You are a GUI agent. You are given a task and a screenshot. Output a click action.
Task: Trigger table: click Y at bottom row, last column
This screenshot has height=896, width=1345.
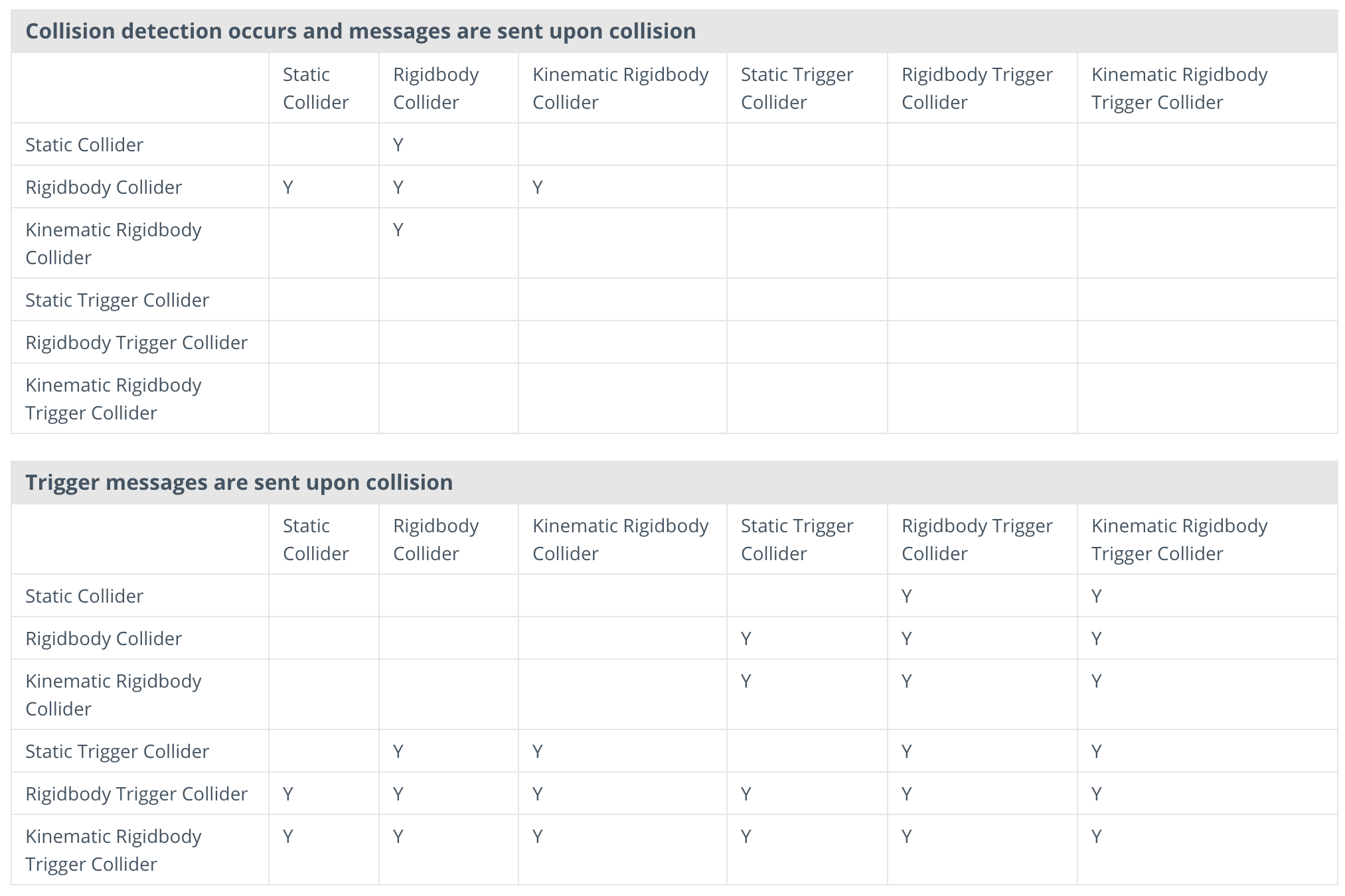[1097, 836]
